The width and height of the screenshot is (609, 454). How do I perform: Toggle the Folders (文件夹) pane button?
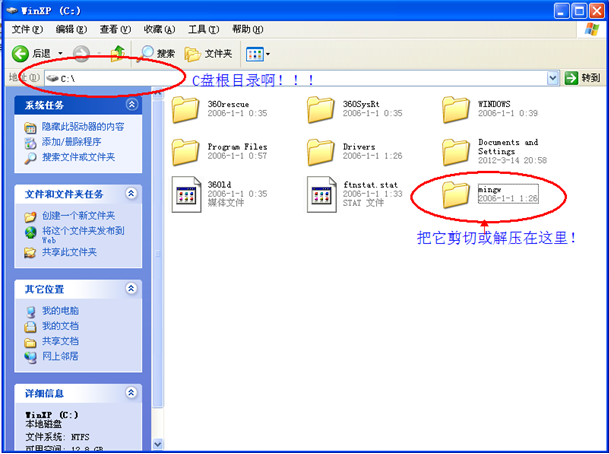point(208,54)
